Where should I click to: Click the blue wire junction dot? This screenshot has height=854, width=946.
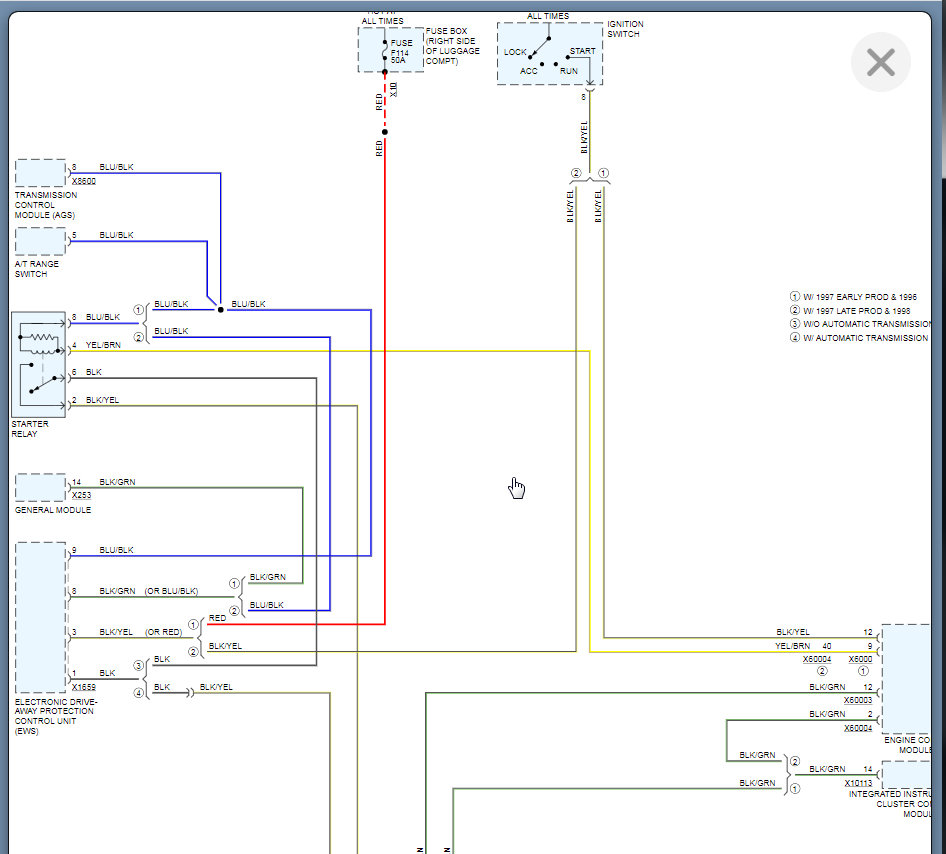coord(220,309)
